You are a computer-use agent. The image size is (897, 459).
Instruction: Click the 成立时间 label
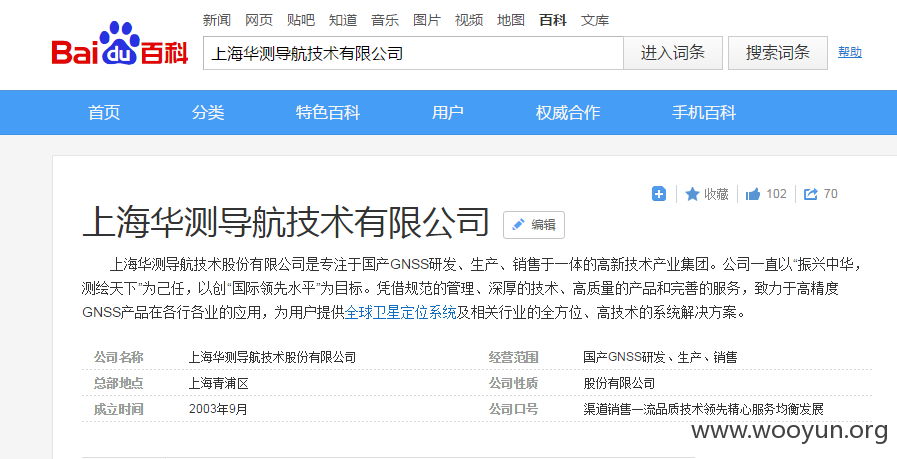[x=118, y=409]
